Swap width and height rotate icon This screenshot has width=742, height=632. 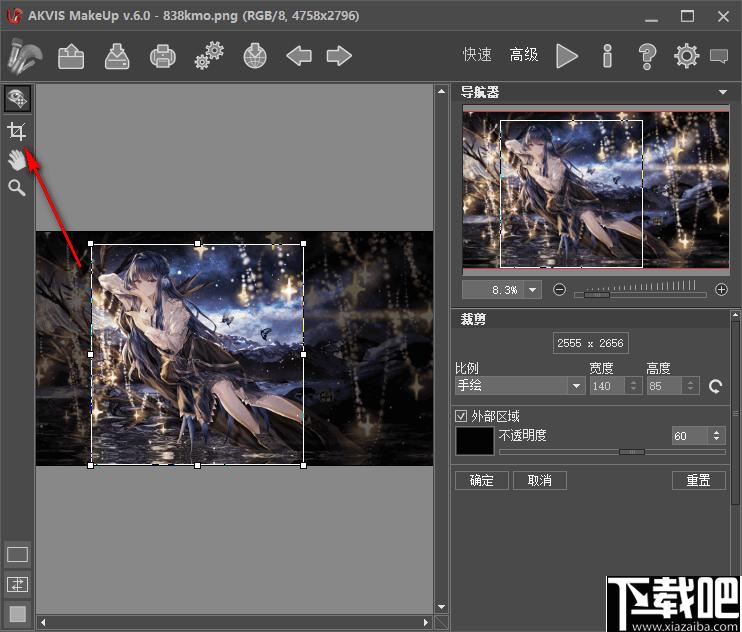coord(716,386)
